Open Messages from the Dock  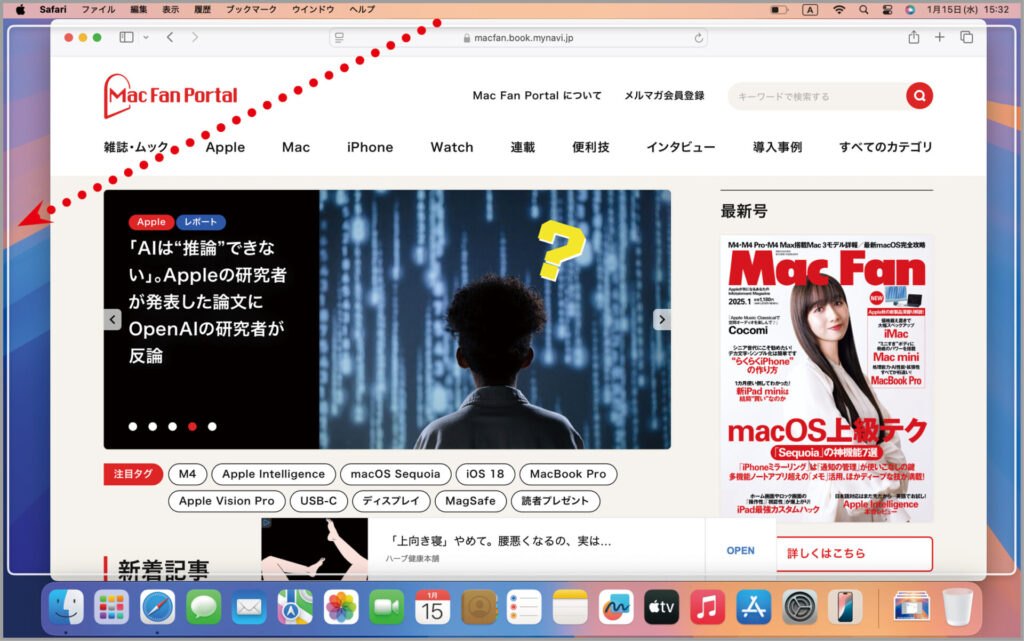pyautogui.click(x=203, y=608)
